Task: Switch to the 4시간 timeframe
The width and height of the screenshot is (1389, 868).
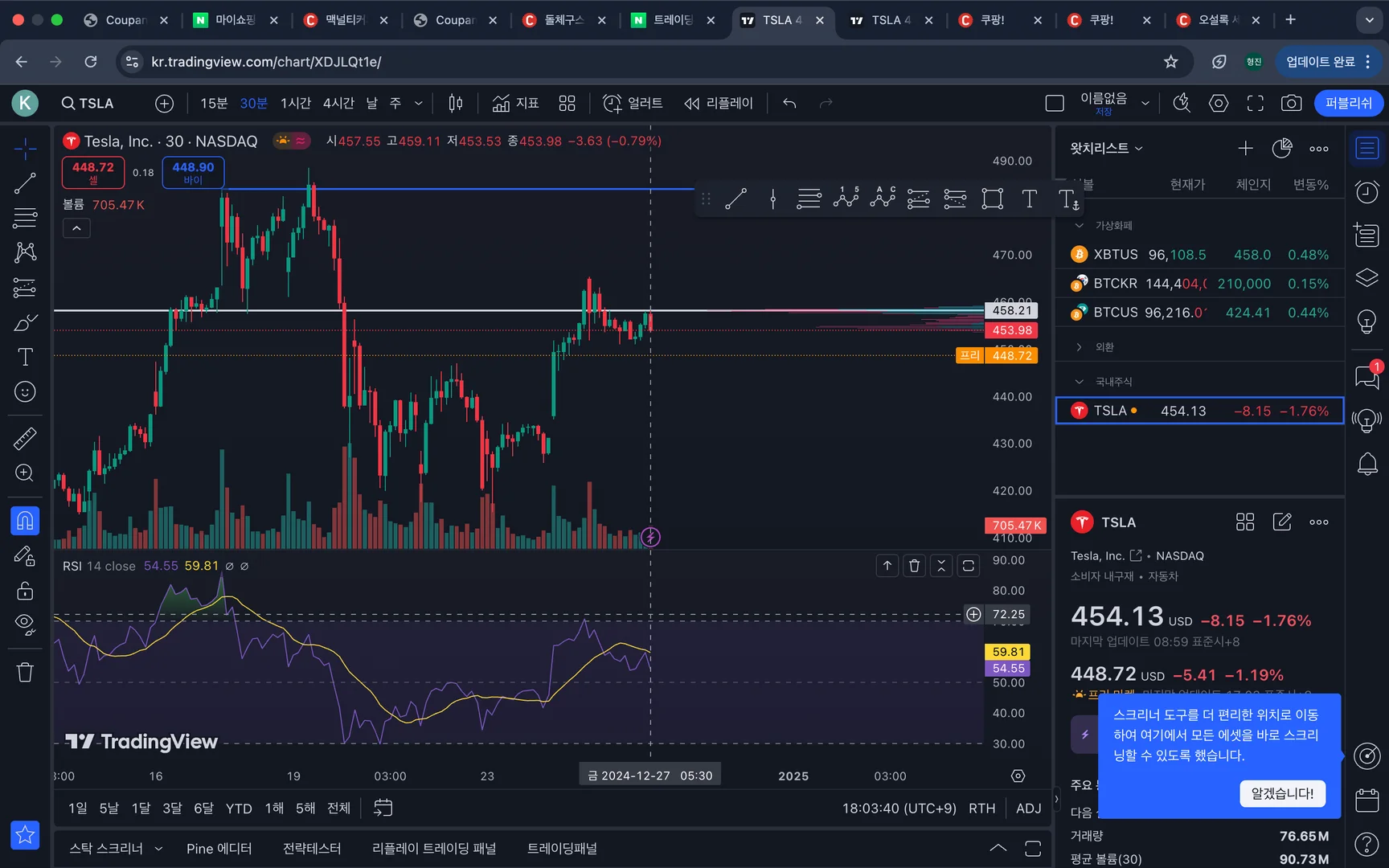Action: (338, 103)
